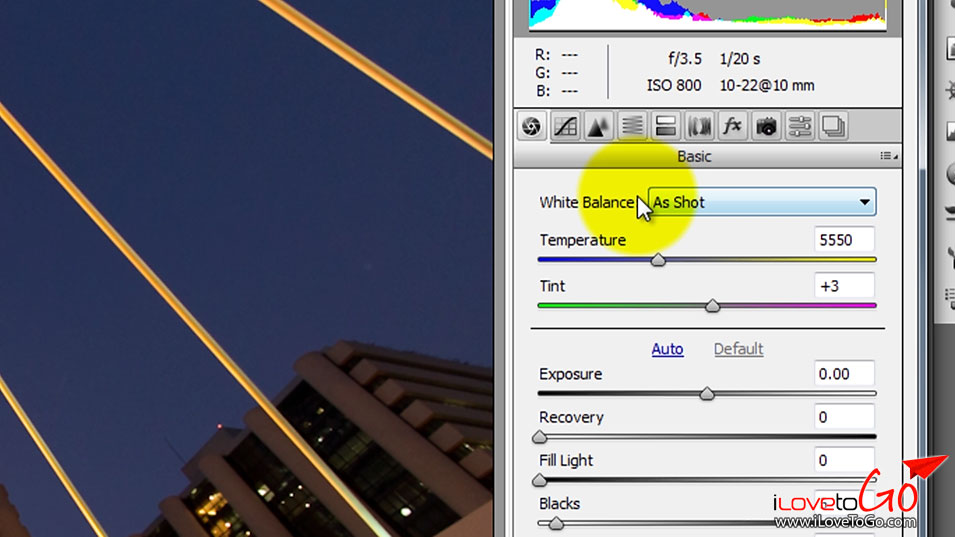The image size is (955, 537).
Task: Click the Temperature value field 5550
Action: 844,240
